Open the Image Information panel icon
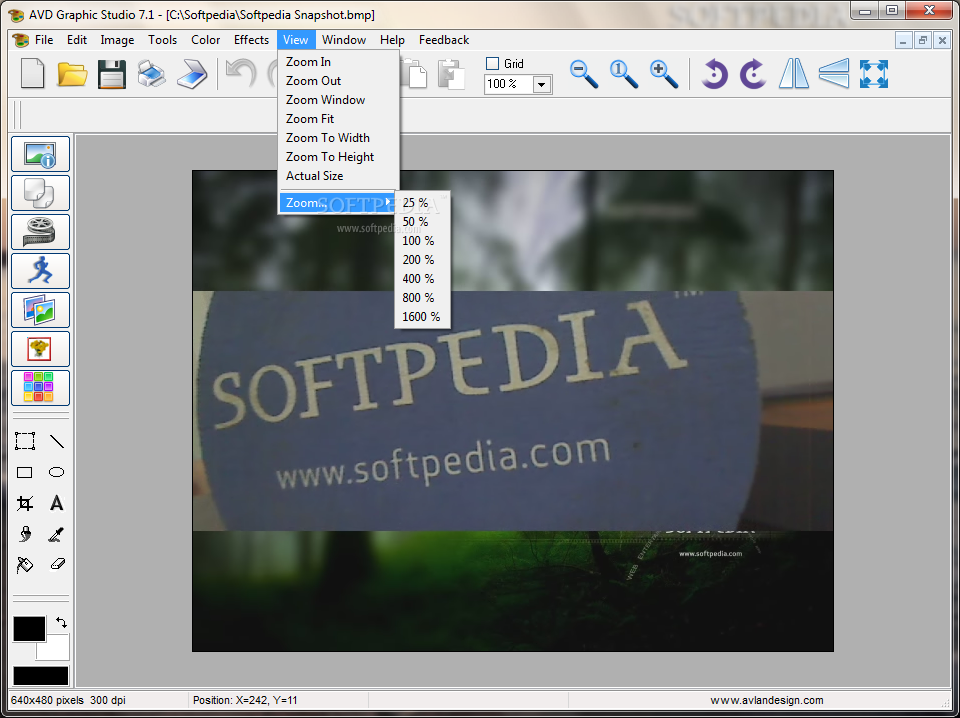The width and height of the screenshot is (960, 718). click(x=40, y=154)
